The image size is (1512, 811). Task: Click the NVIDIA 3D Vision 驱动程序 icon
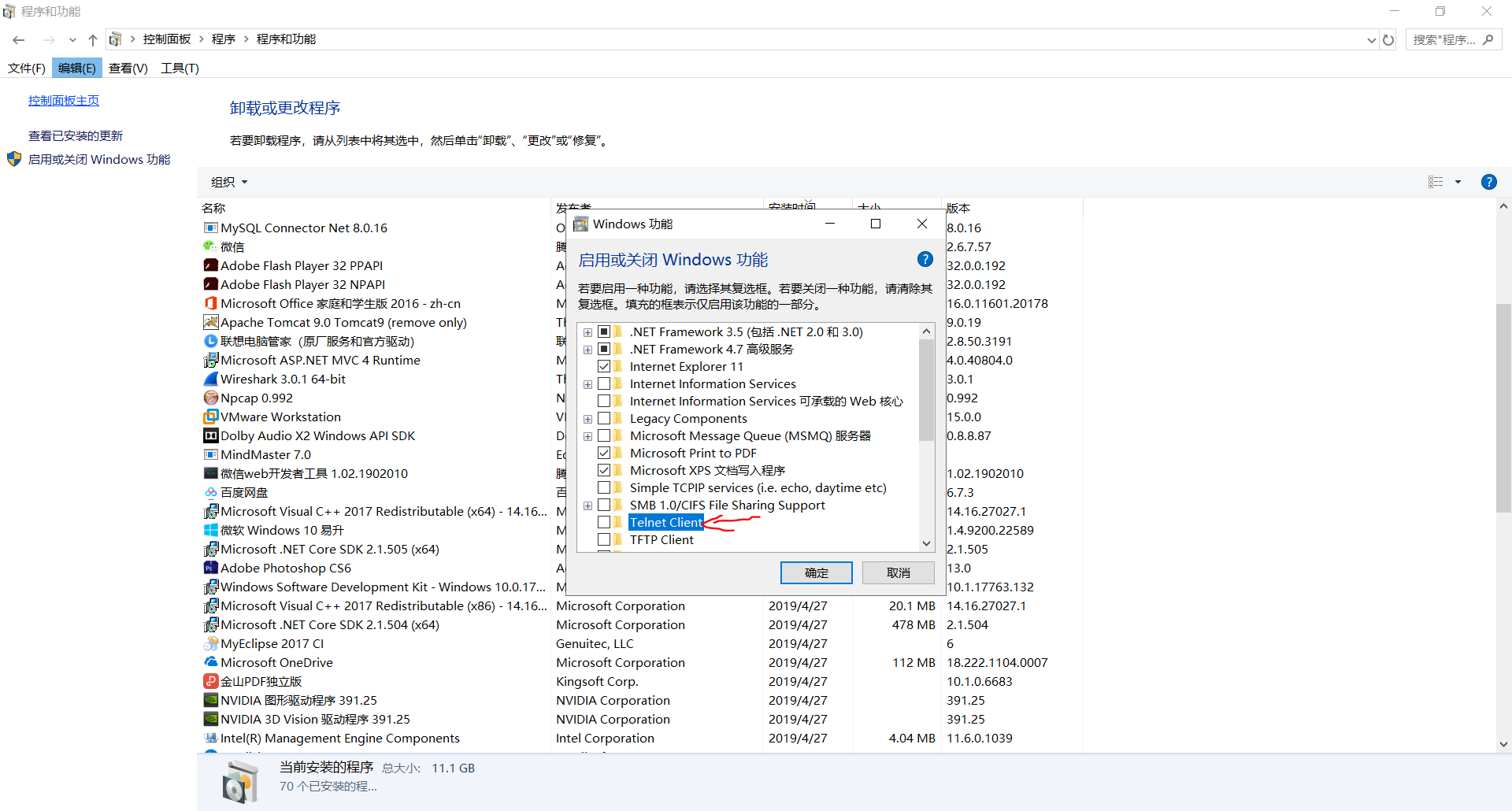click(x=210, y=720)
